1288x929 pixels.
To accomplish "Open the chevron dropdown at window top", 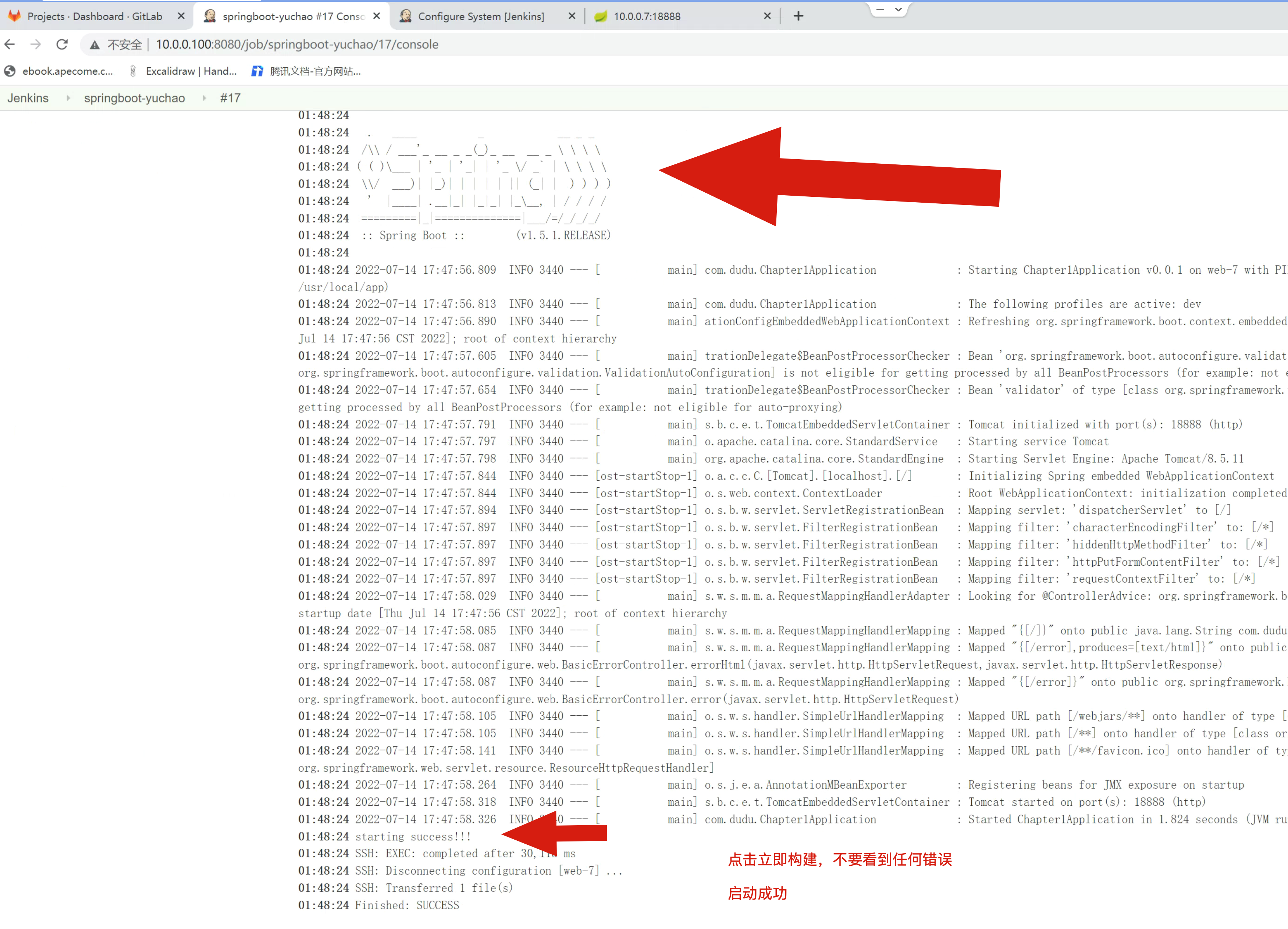I will coord(899,9).
